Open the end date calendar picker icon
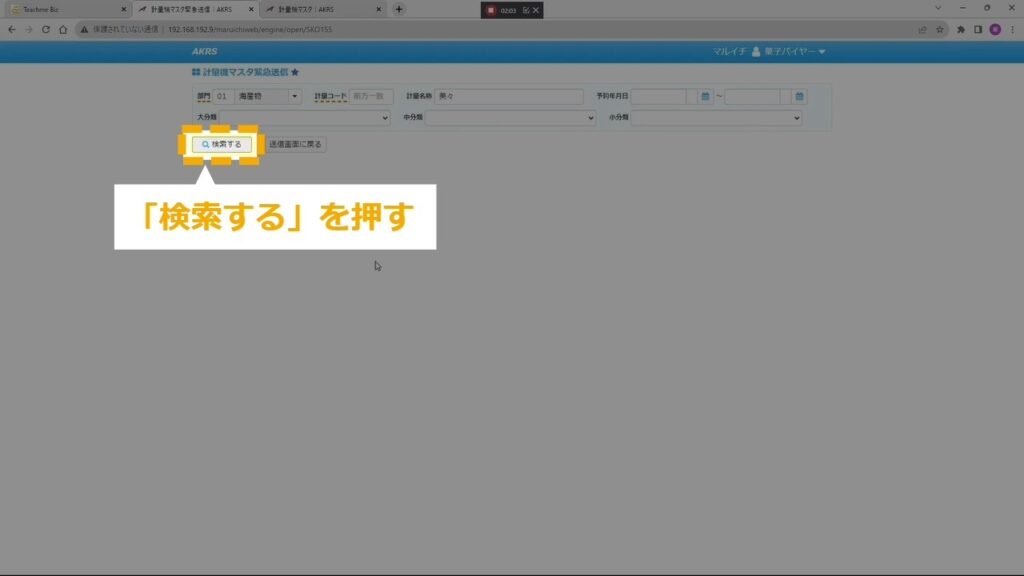Screen dimensions: 1024x576 [799, 97]
